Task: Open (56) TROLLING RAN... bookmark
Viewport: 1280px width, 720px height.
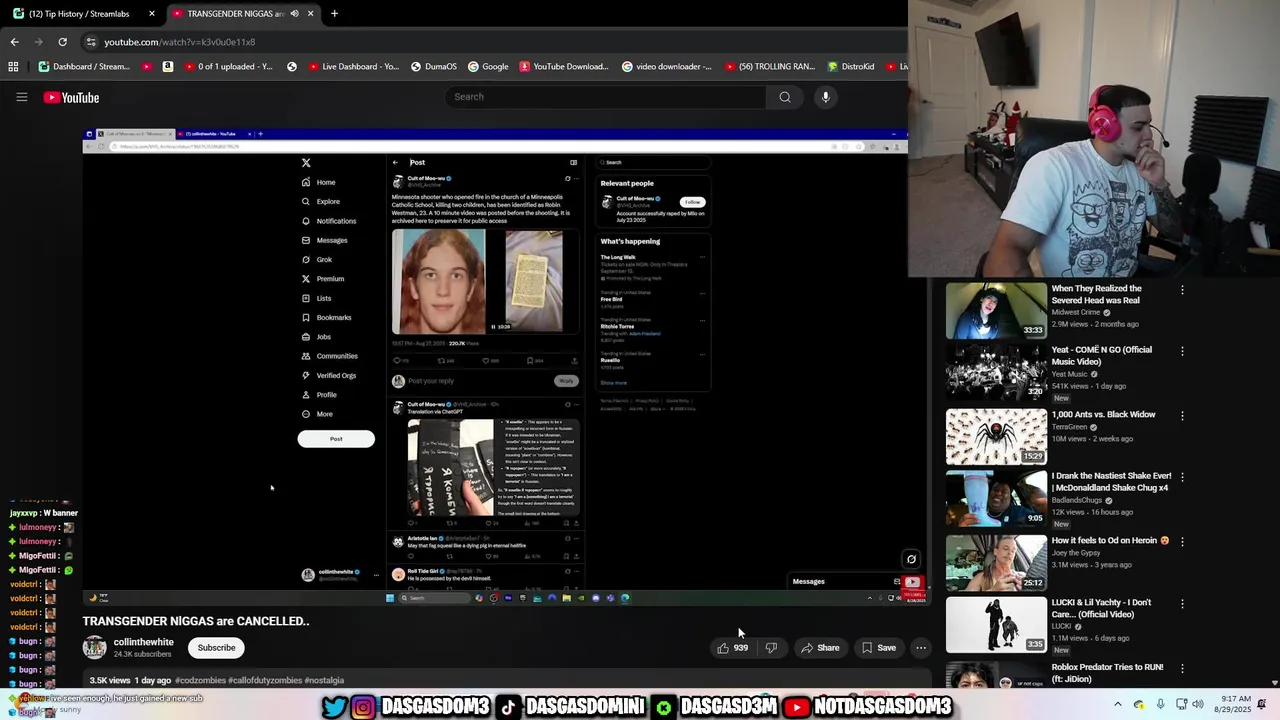Action: (x=770, y=67)
